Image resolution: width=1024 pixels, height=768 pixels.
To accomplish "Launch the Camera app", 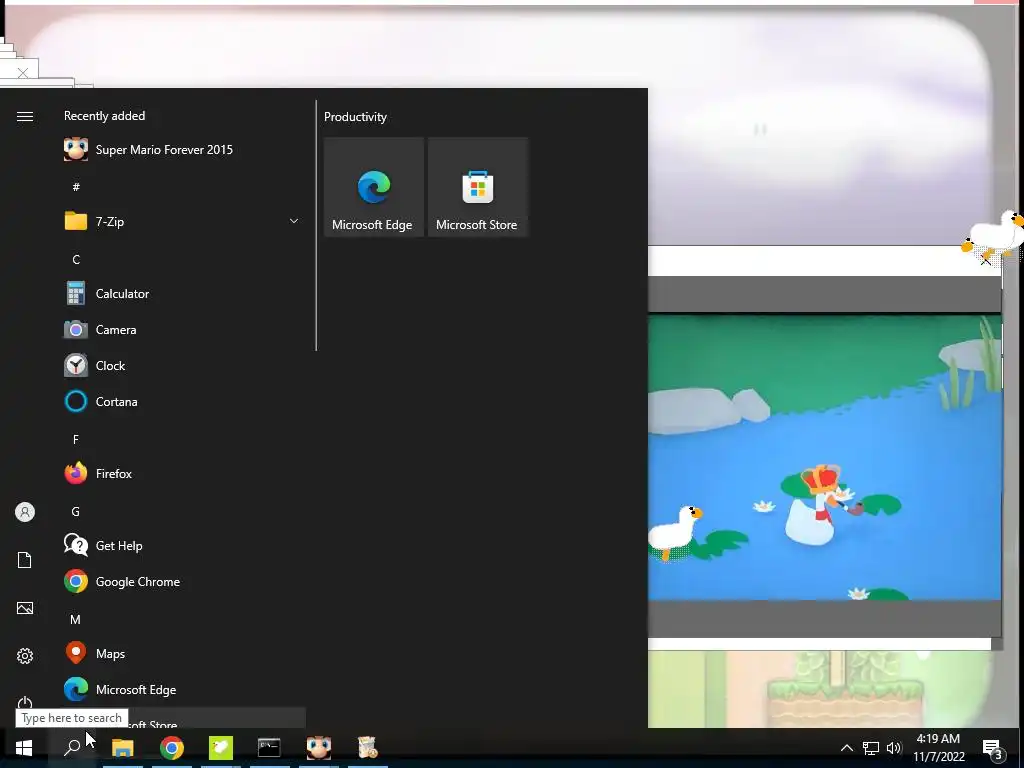I will coord(184,330).
